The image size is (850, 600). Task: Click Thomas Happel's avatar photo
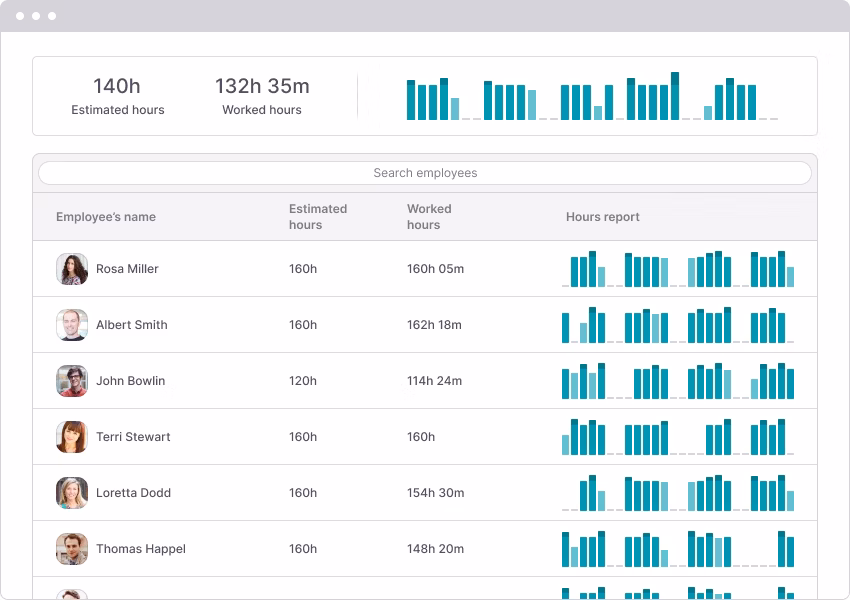tap(71, 549)
